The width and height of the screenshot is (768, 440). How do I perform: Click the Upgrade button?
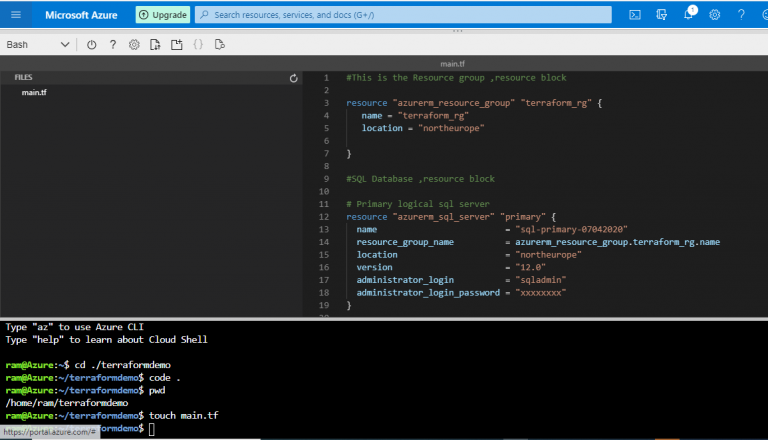coord(162,15)
